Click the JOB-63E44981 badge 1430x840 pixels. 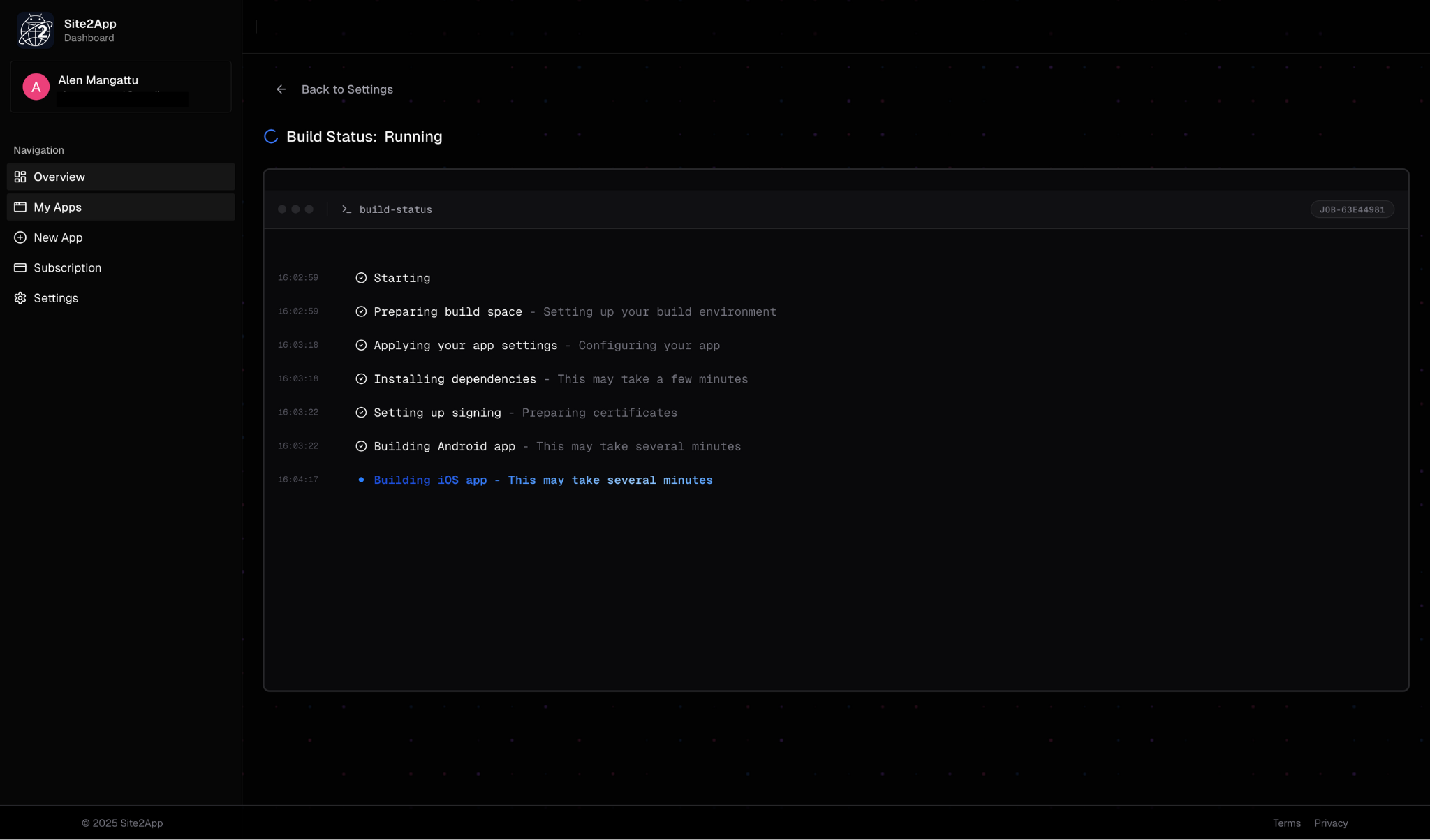1351,209
